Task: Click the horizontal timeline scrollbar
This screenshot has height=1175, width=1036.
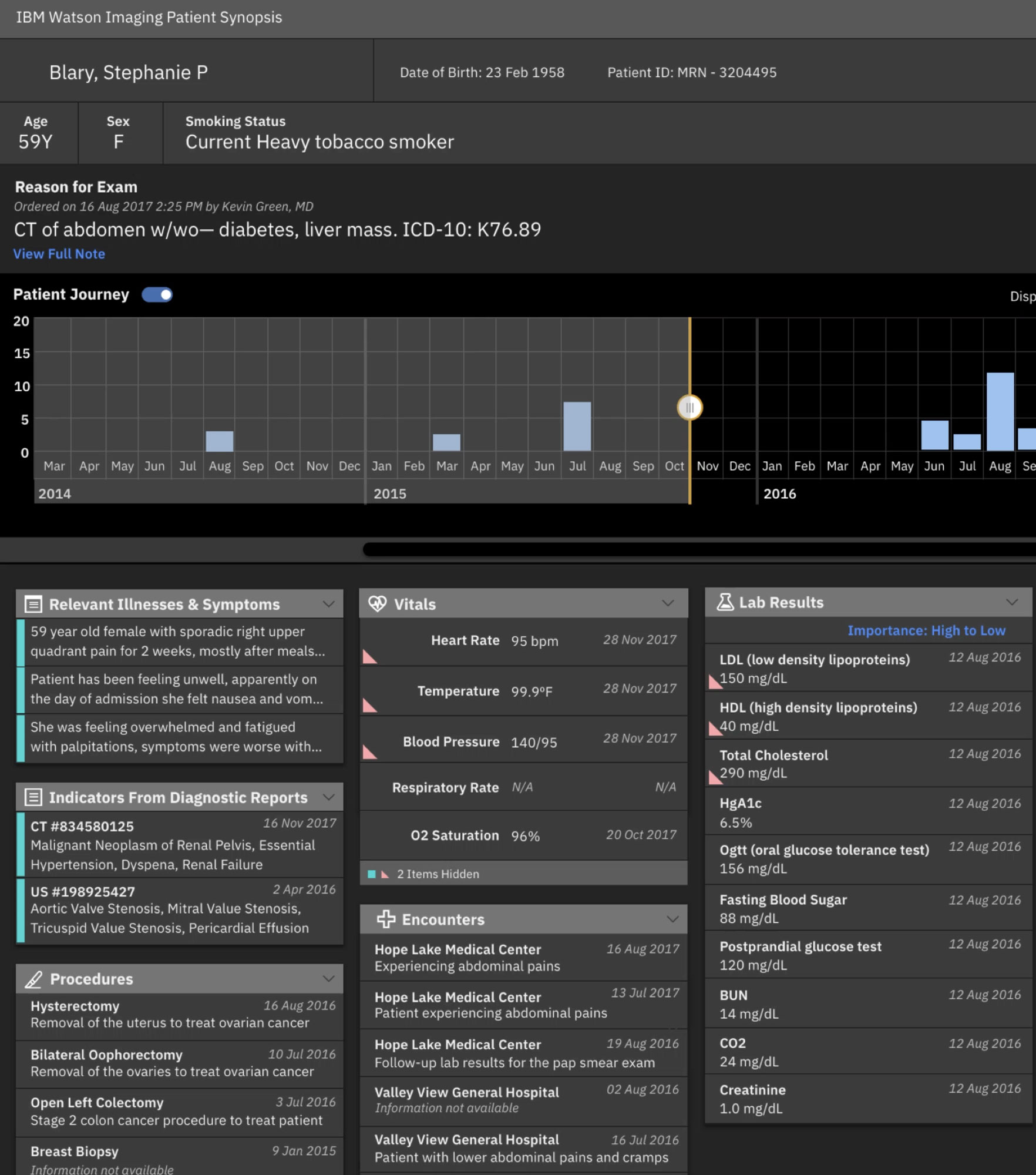Action: coord(699,549)
